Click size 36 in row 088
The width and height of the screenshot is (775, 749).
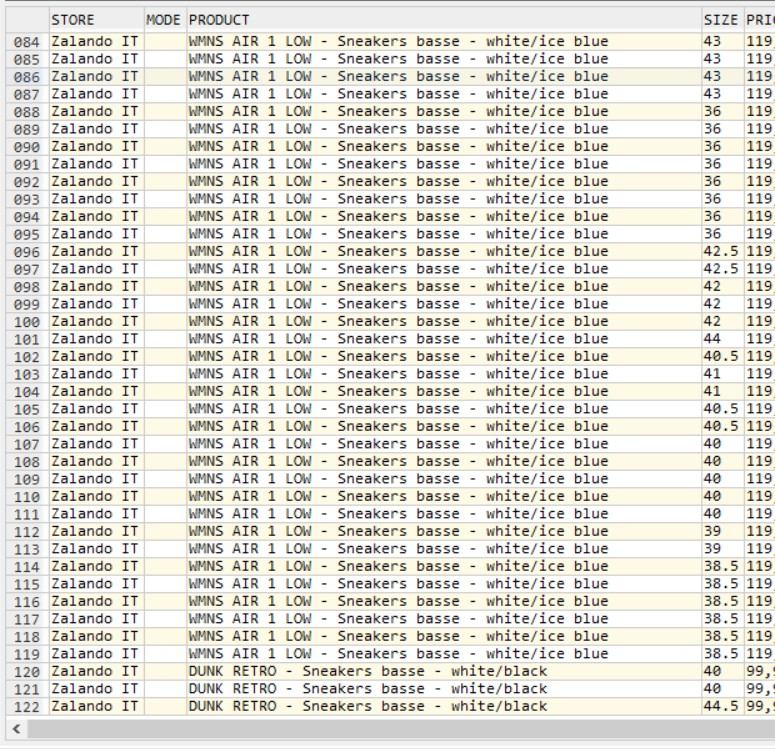(x=723, y=112)
